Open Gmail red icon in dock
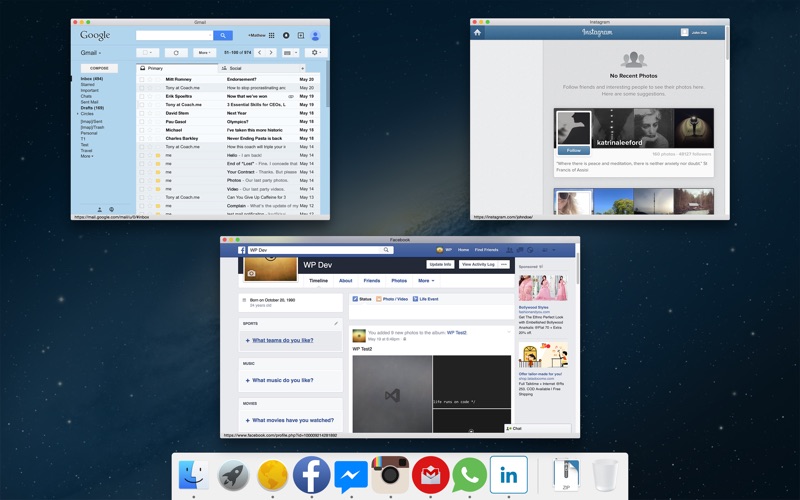800x500 pixels. coord(431,475)
